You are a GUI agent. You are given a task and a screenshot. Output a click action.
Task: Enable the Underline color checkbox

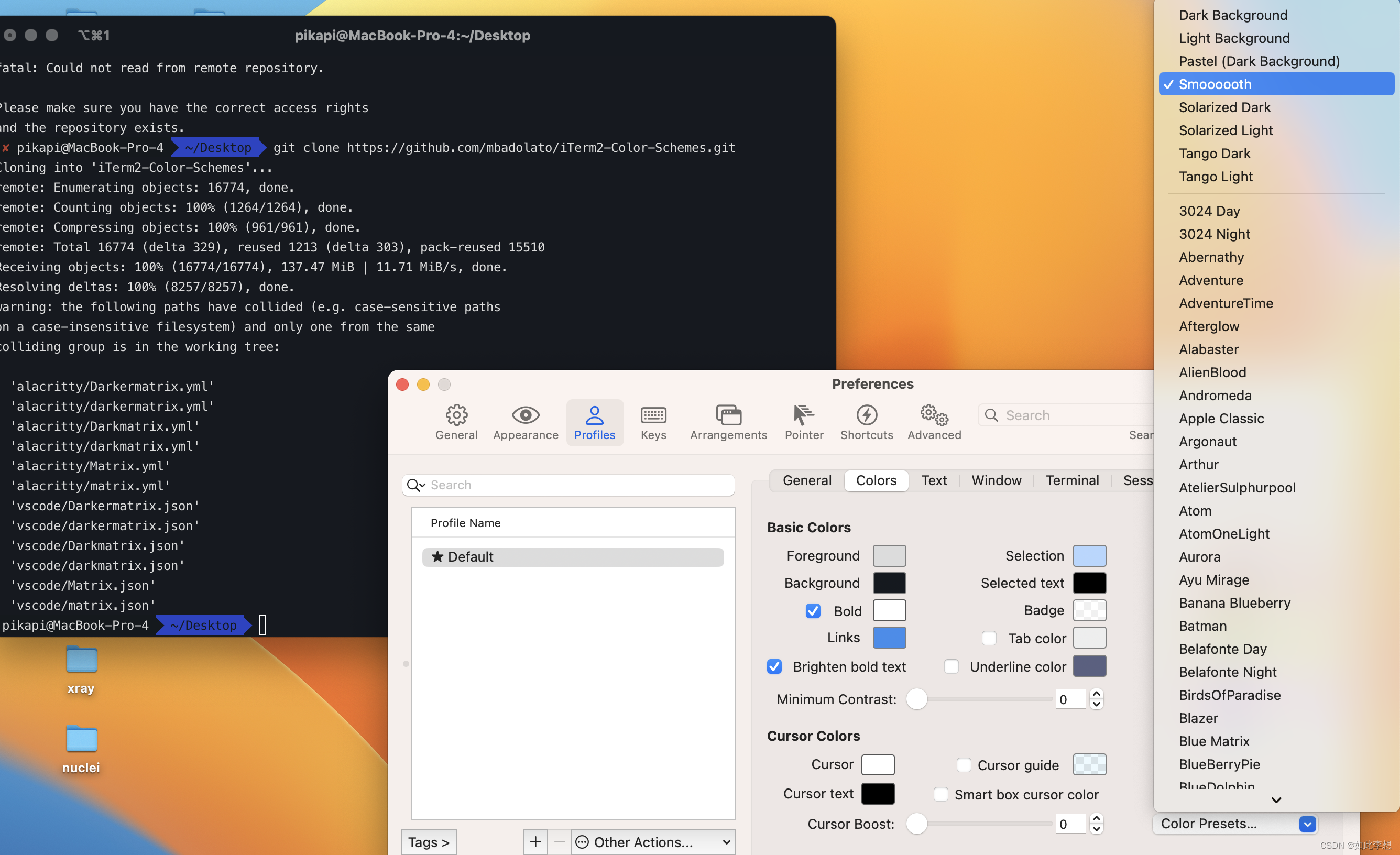point(951,666)
